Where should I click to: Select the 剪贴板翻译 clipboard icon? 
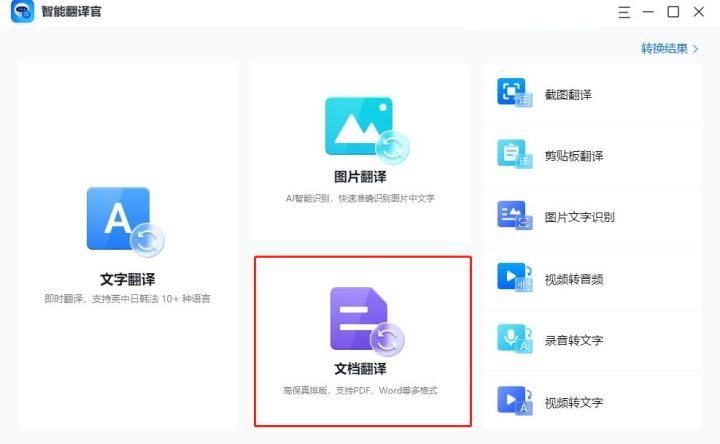[515, 155]
